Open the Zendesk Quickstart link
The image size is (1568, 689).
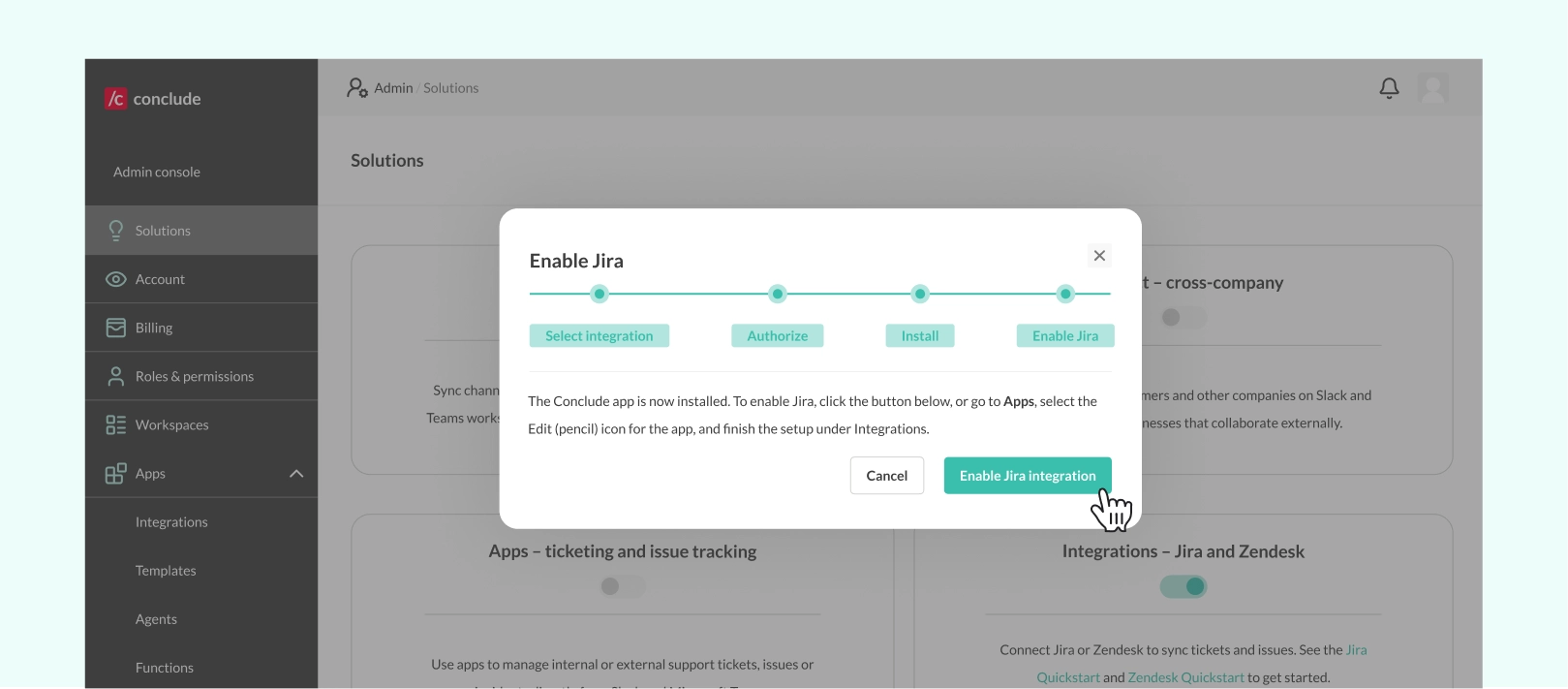[x=1185, y=677]
